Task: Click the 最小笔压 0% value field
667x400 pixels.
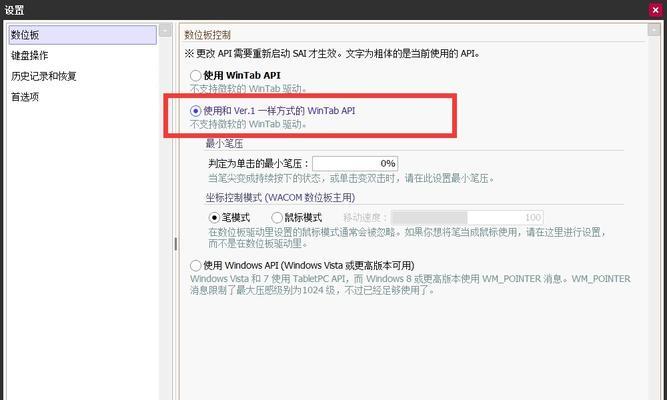Action: tap(355, 163)
